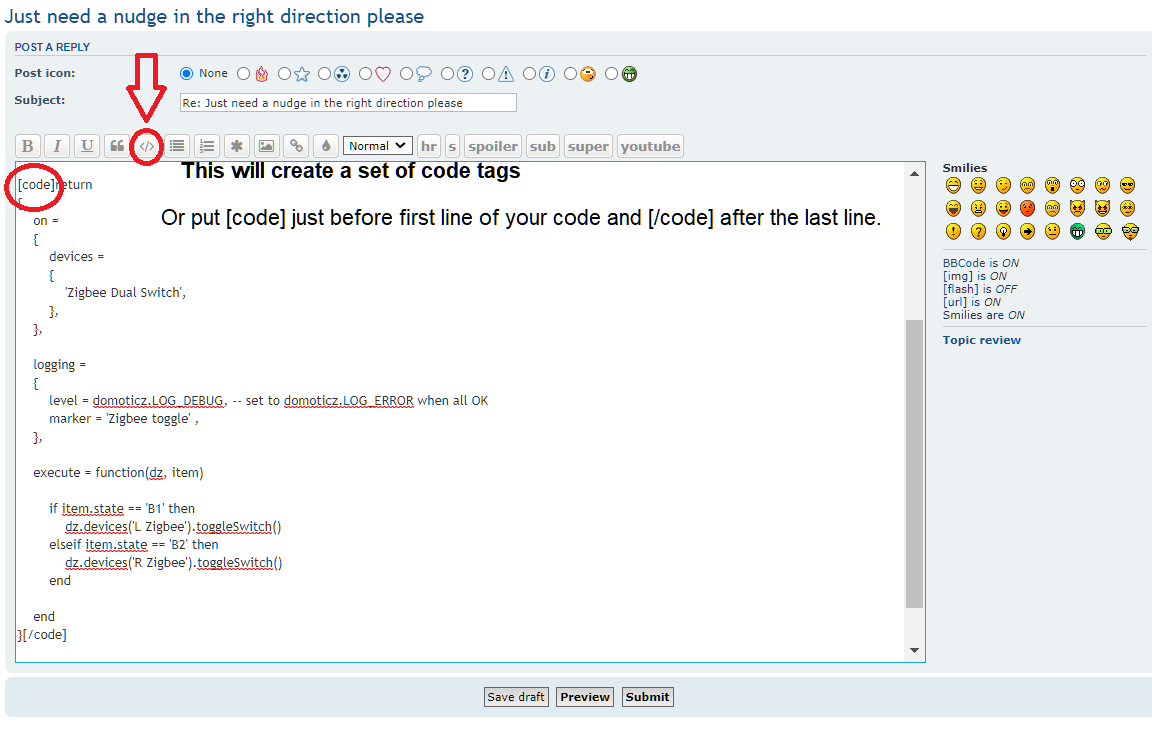The height and width of the screenshot is (735, 1152).
Task: Select the question mark post icon
Action: click(448, 73)
